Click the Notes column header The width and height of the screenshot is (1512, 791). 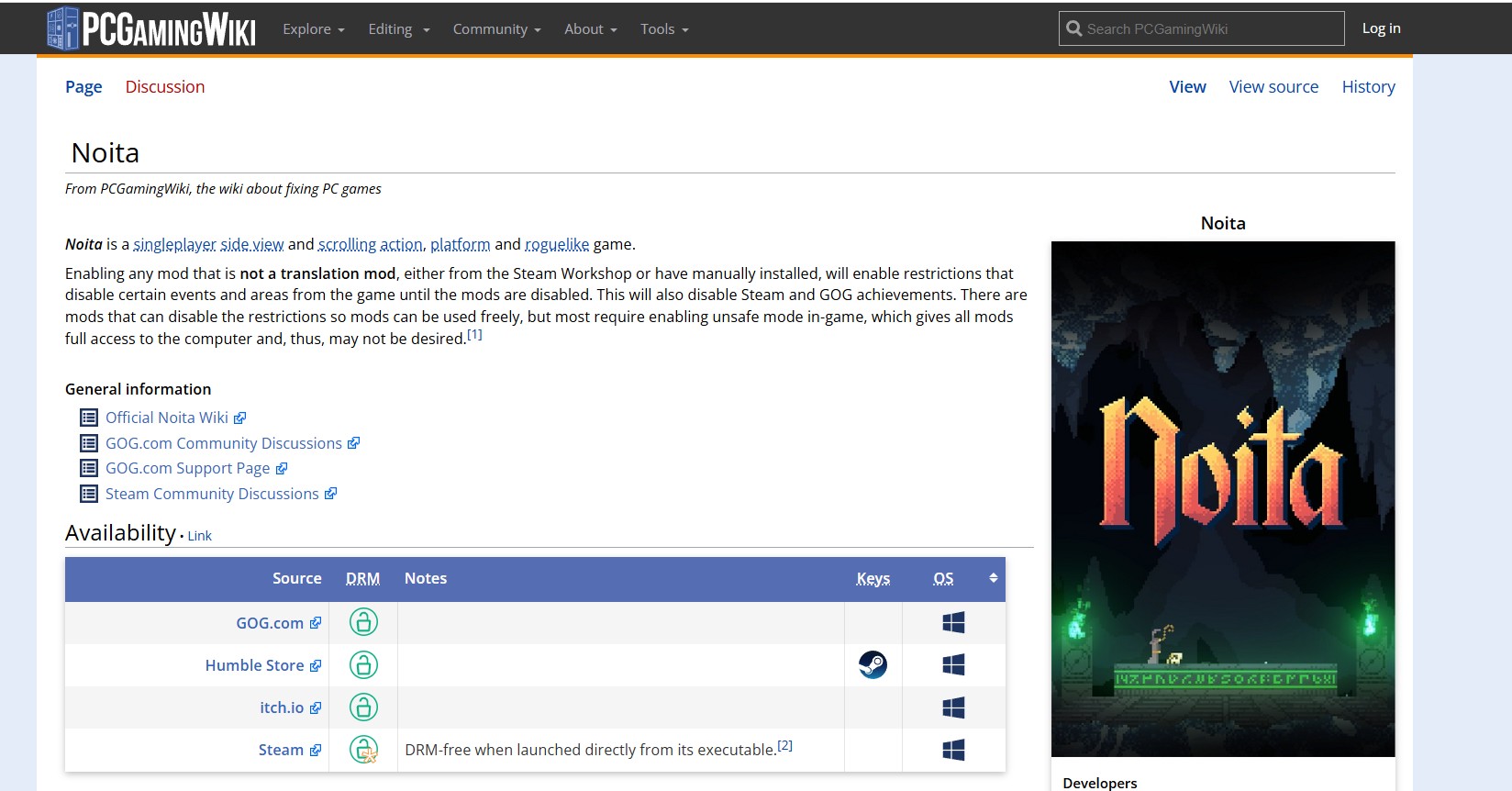pos(426,578)
